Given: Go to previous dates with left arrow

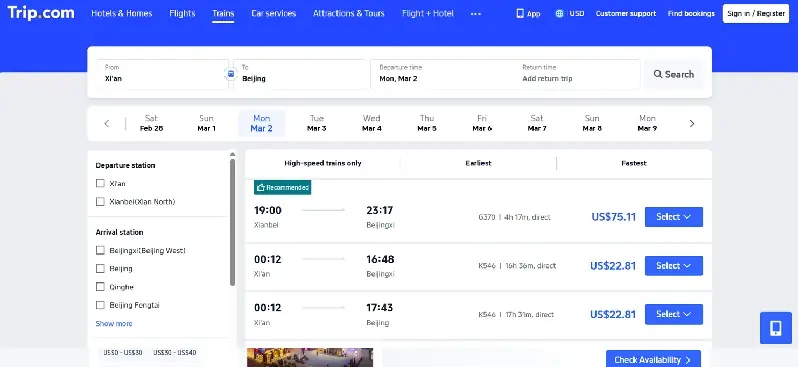Looking at the screenshot, I should pyautogui.click(x=106, y=123).
